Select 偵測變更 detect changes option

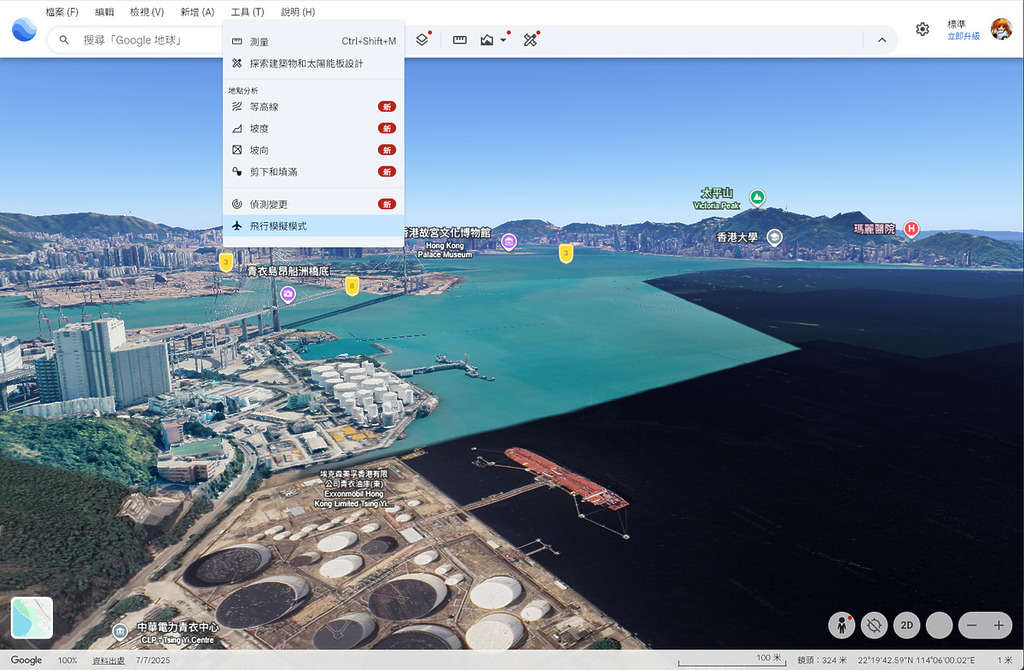click(x=313, y=204)
